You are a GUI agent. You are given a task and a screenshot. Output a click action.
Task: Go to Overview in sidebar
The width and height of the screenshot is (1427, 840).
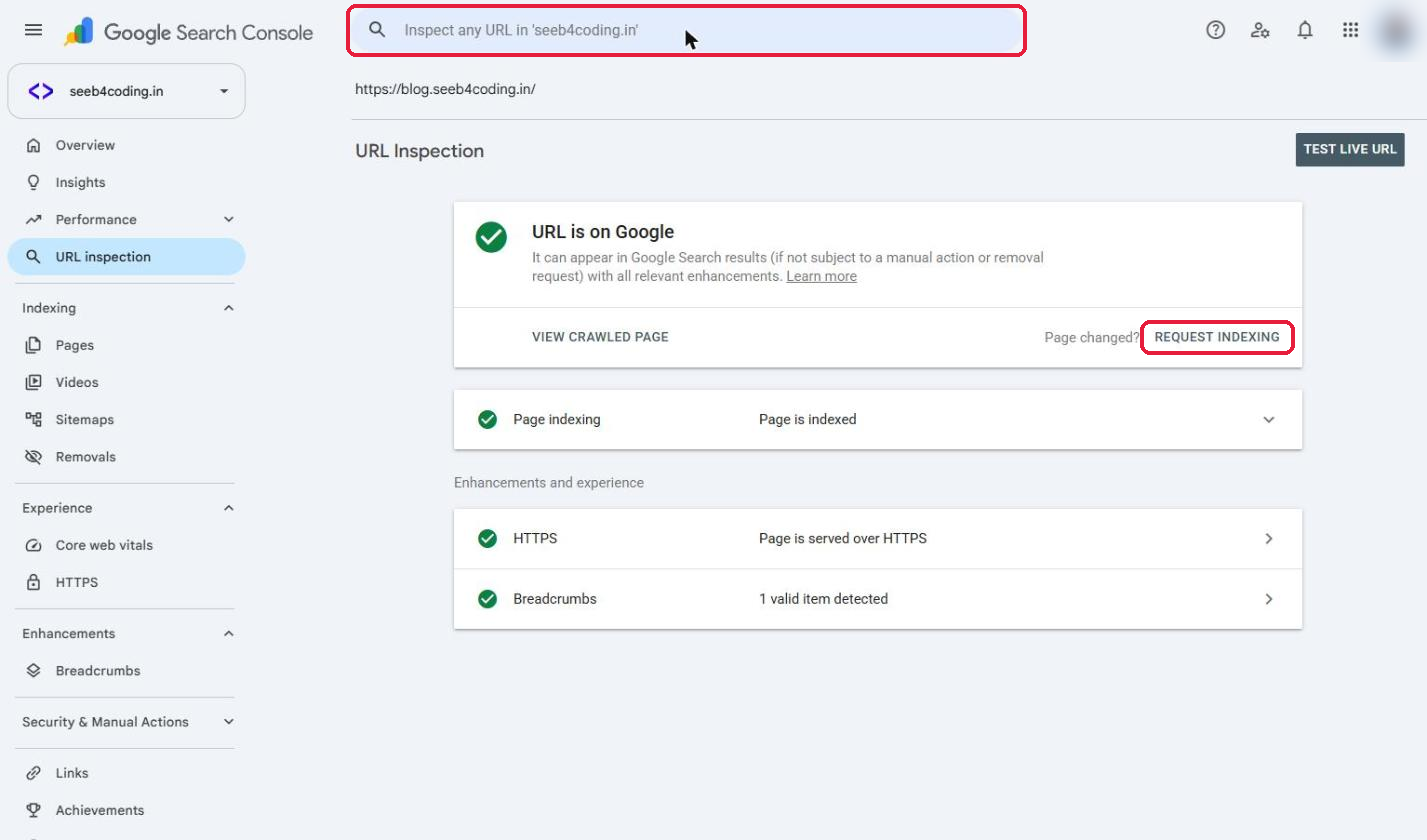126,145
